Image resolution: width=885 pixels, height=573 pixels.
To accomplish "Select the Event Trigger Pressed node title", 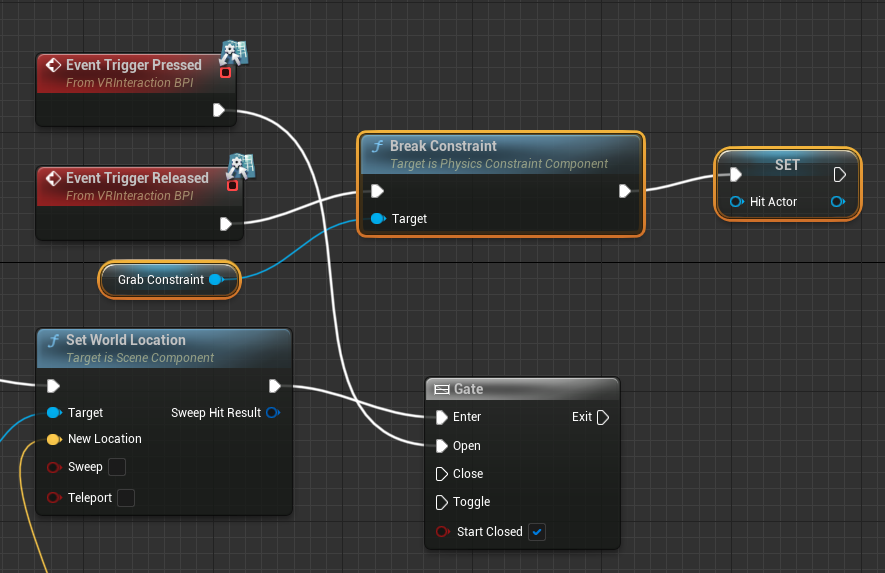I will coord(134,65).
